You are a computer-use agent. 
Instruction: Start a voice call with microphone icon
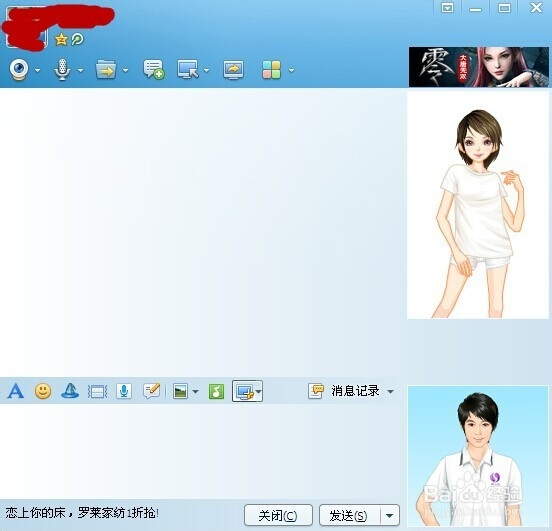[x=62, y=70]
